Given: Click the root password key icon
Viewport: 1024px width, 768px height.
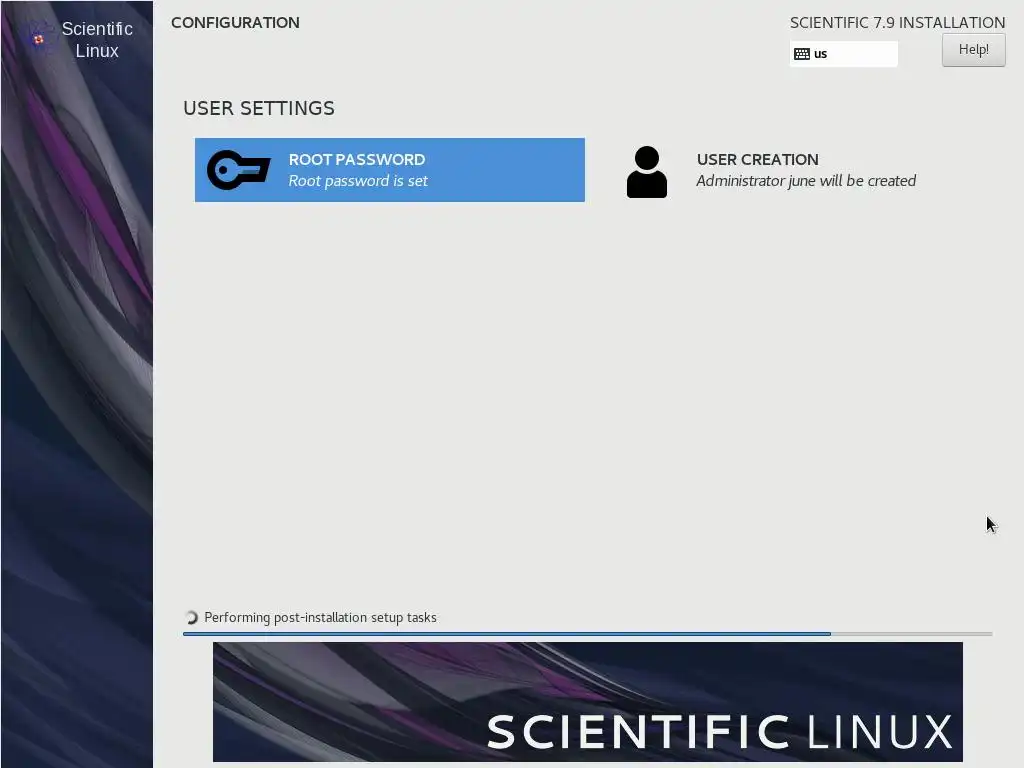Looking at the screenshot, I should point(238,170).
